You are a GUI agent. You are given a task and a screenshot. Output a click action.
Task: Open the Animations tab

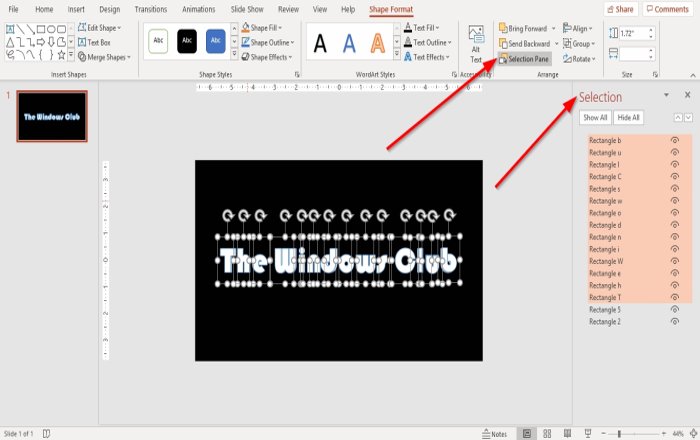[x=199, y=9]
